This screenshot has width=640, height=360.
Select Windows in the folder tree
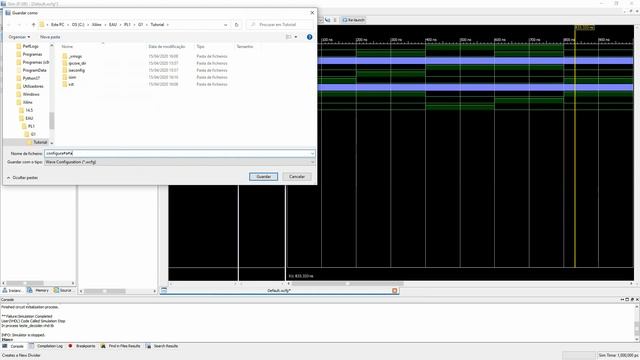tap(31, 94)
